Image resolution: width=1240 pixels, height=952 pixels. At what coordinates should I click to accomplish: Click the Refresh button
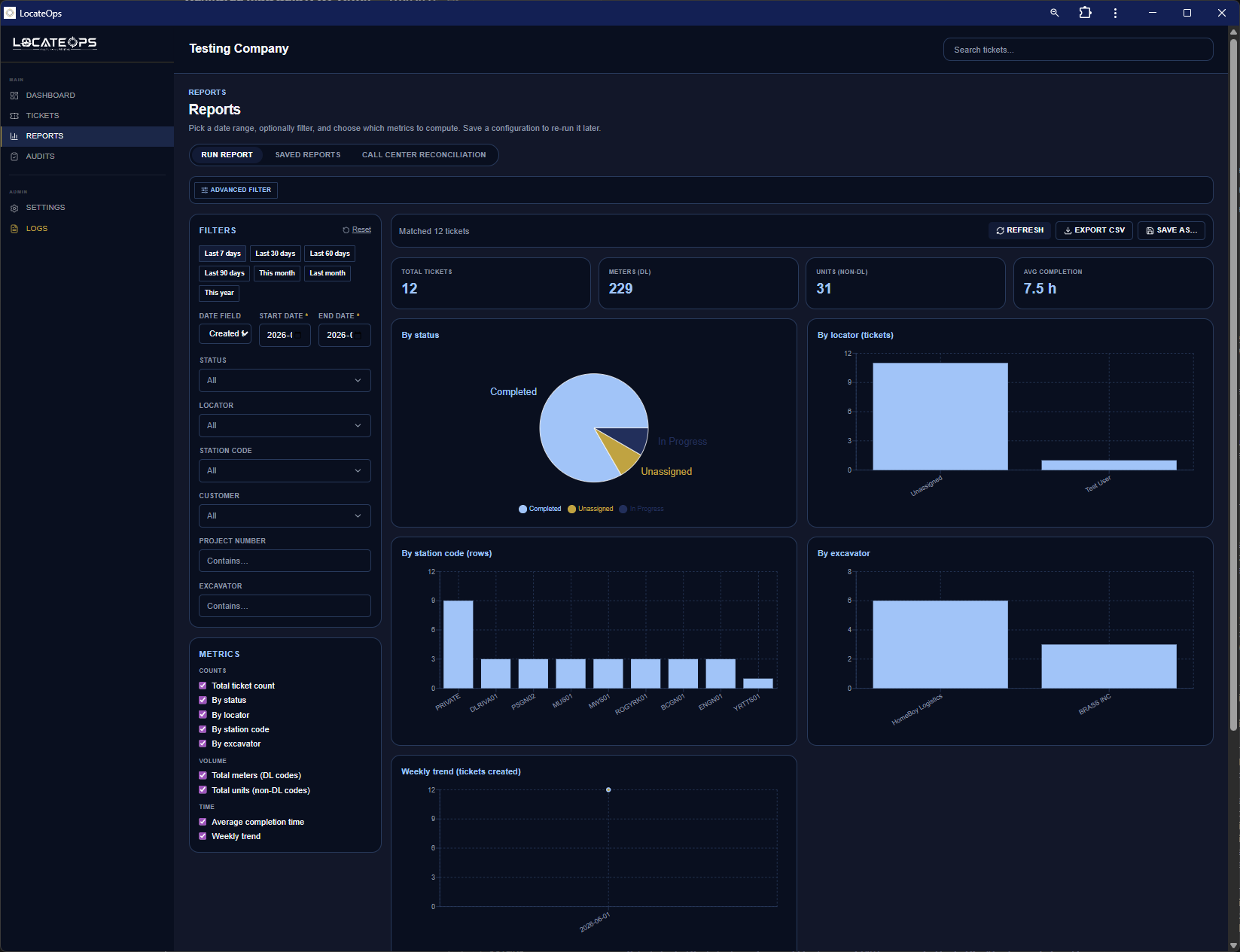click(1020, 230)
